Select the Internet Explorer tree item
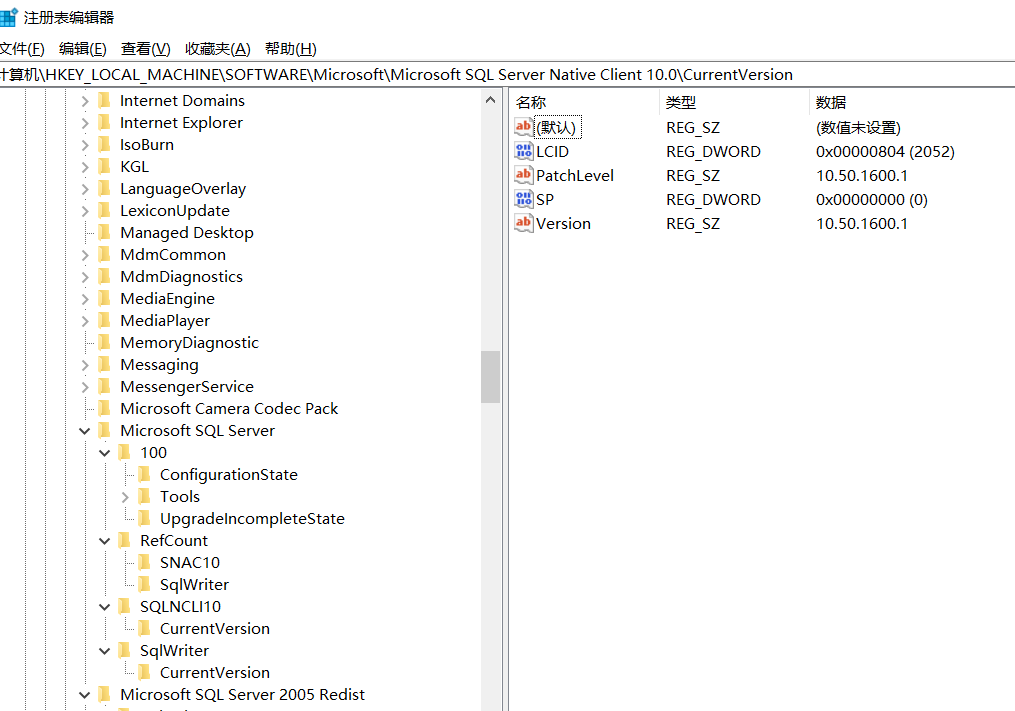The height and width of the screenshot is (711, 1015). click(x=181, y=123)
